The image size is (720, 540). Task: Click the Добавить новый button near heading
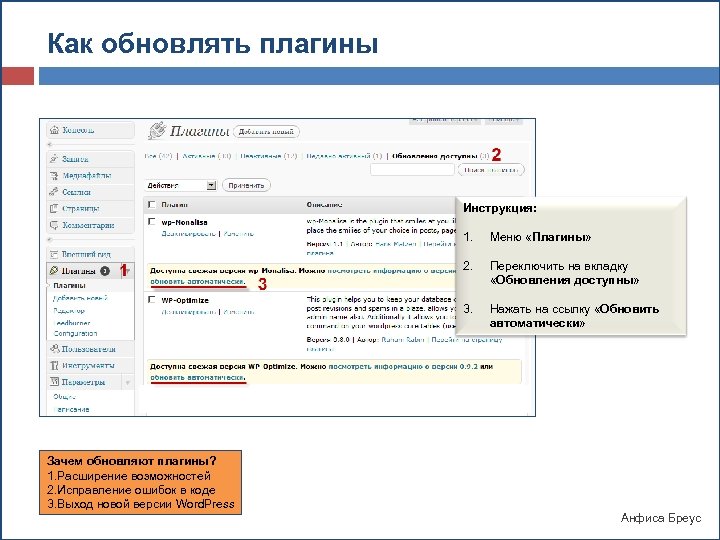266,132
